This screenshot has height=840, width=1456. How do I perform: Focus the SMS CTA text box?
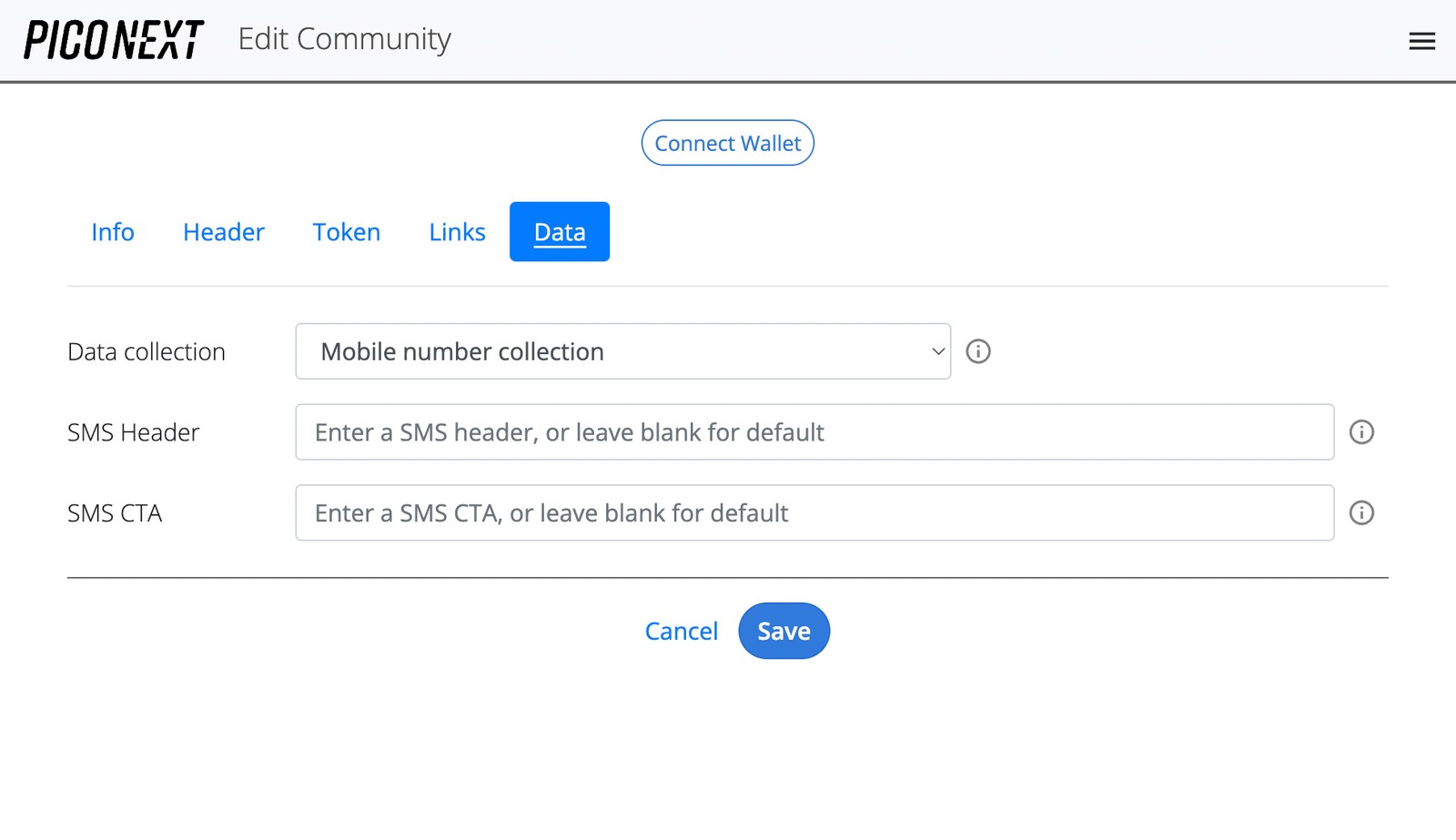tap(814, 513)
